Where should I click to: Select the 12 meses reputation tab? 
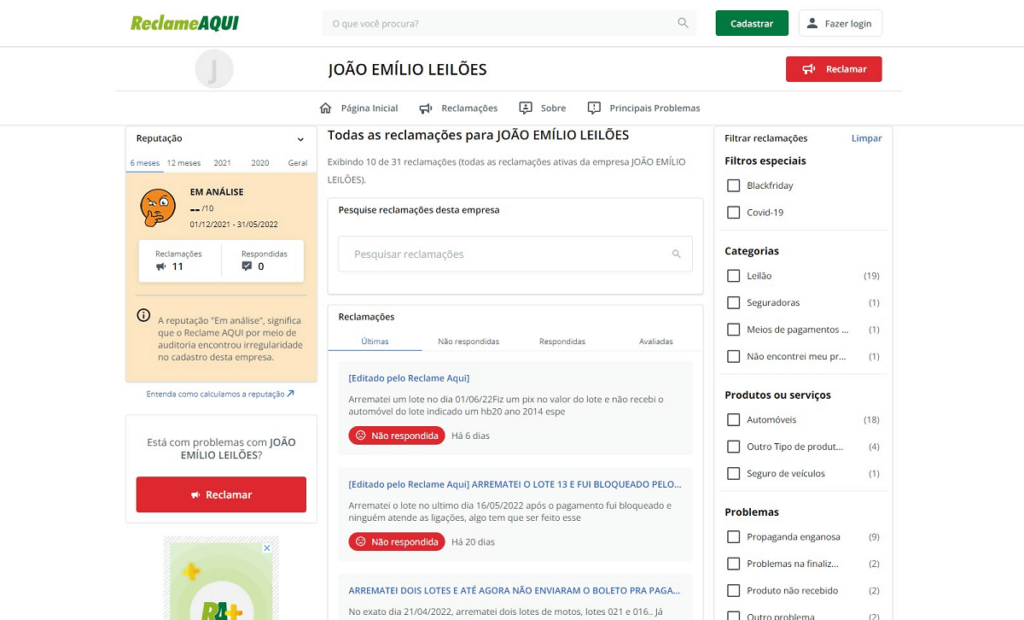click(x=184, y=163)
